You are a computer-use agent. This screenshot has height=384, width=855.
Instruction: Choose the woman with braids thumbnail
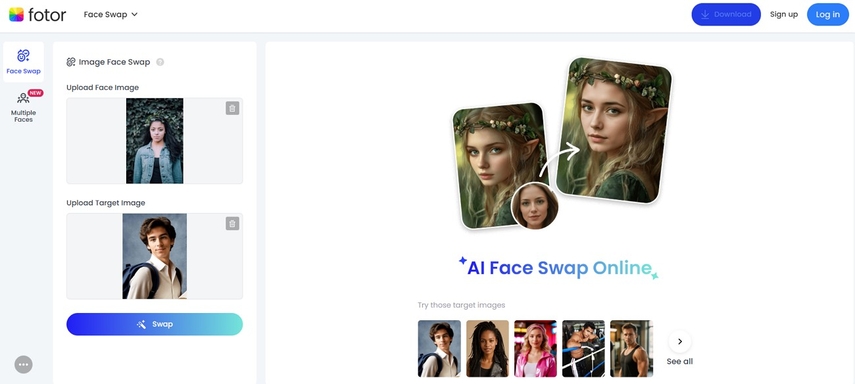pos(487,348)
